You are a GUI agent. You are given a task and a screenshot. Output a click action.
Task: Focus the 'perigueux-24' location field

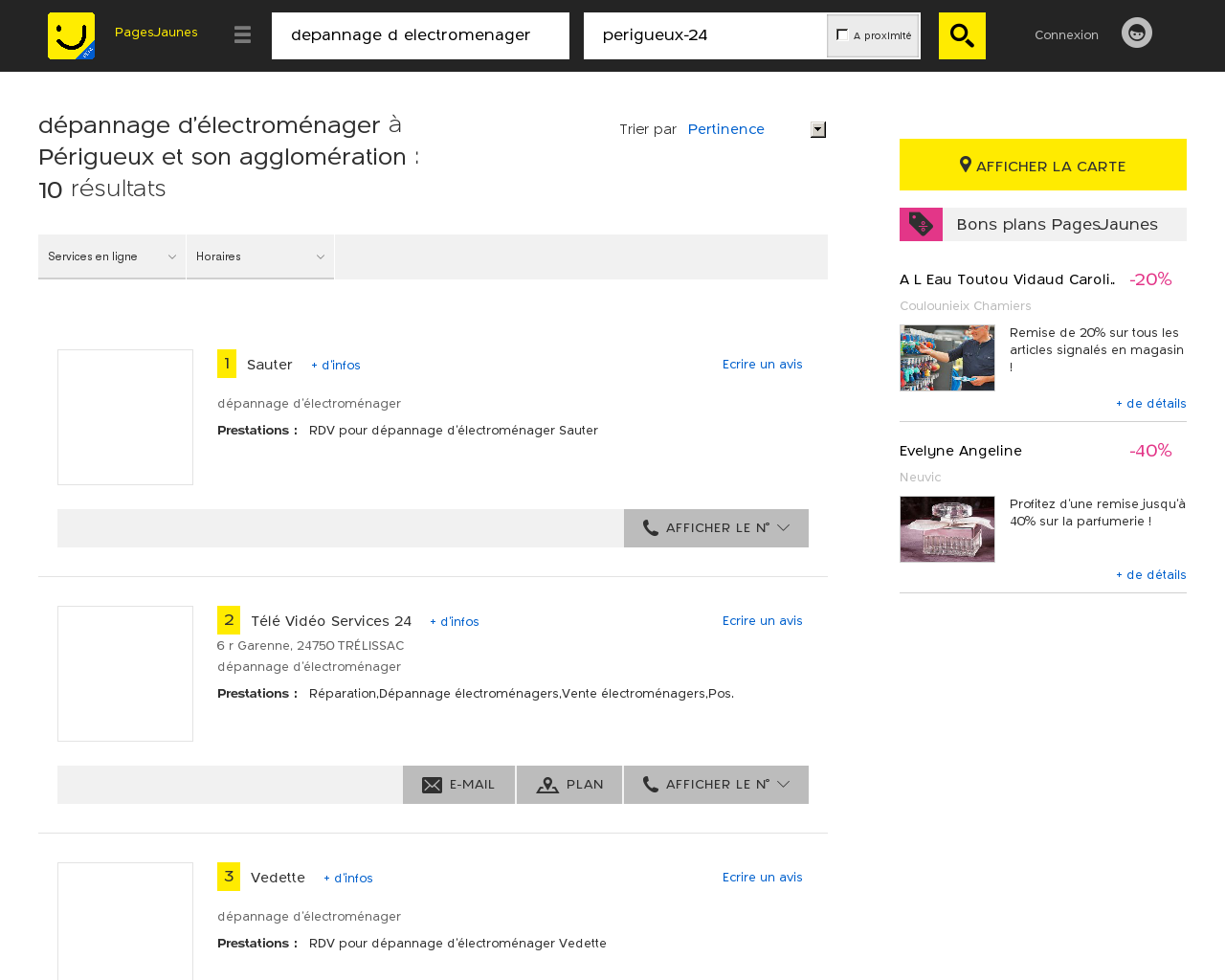[705, 35]
